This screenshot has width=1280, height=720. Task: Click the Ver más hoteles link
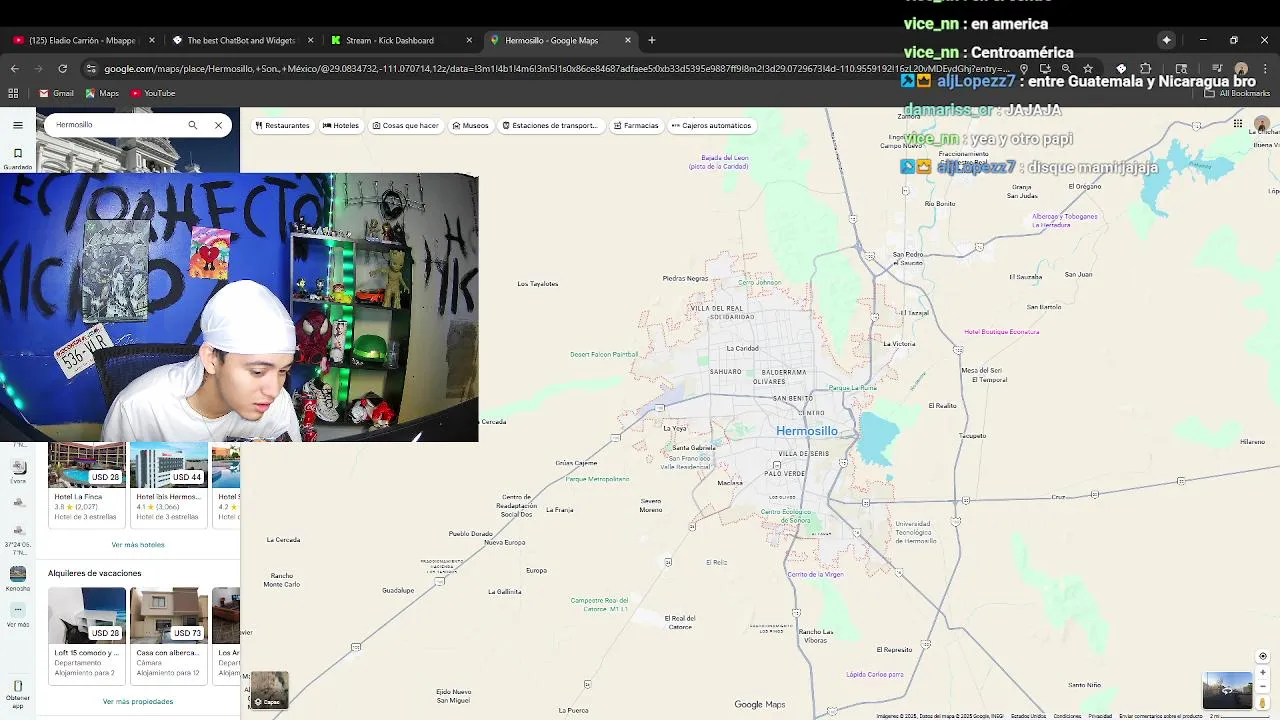(138, 545)
